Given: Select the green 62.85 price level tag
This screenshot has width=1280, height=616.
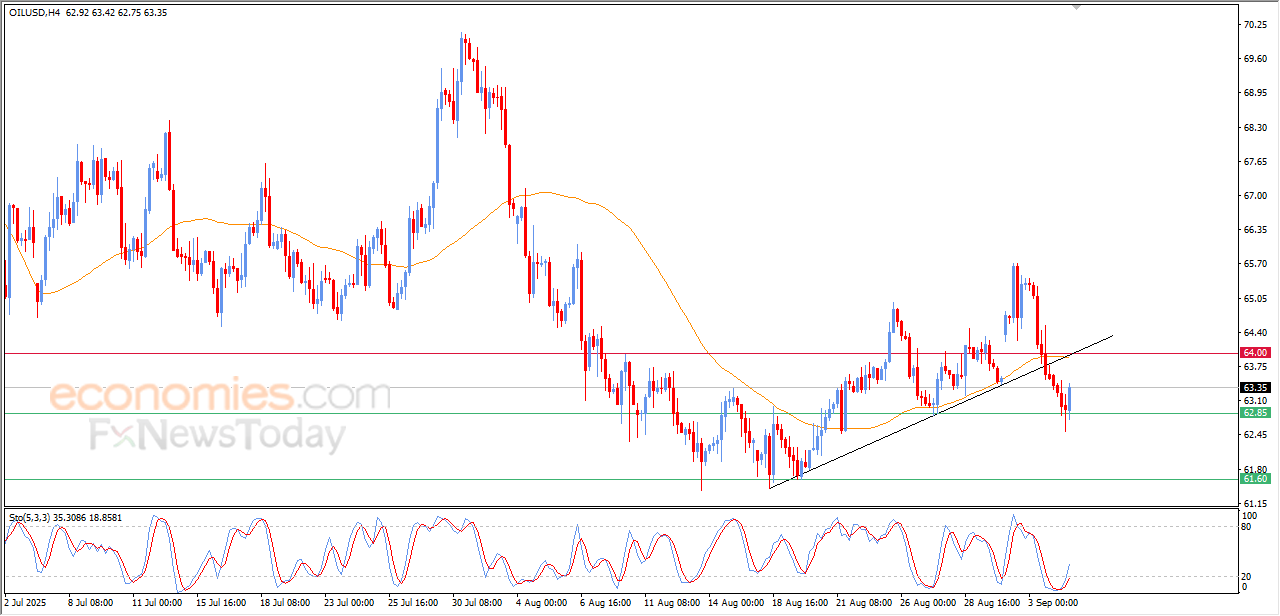Looking at the screenshot, I should [x=1255, y=413].
